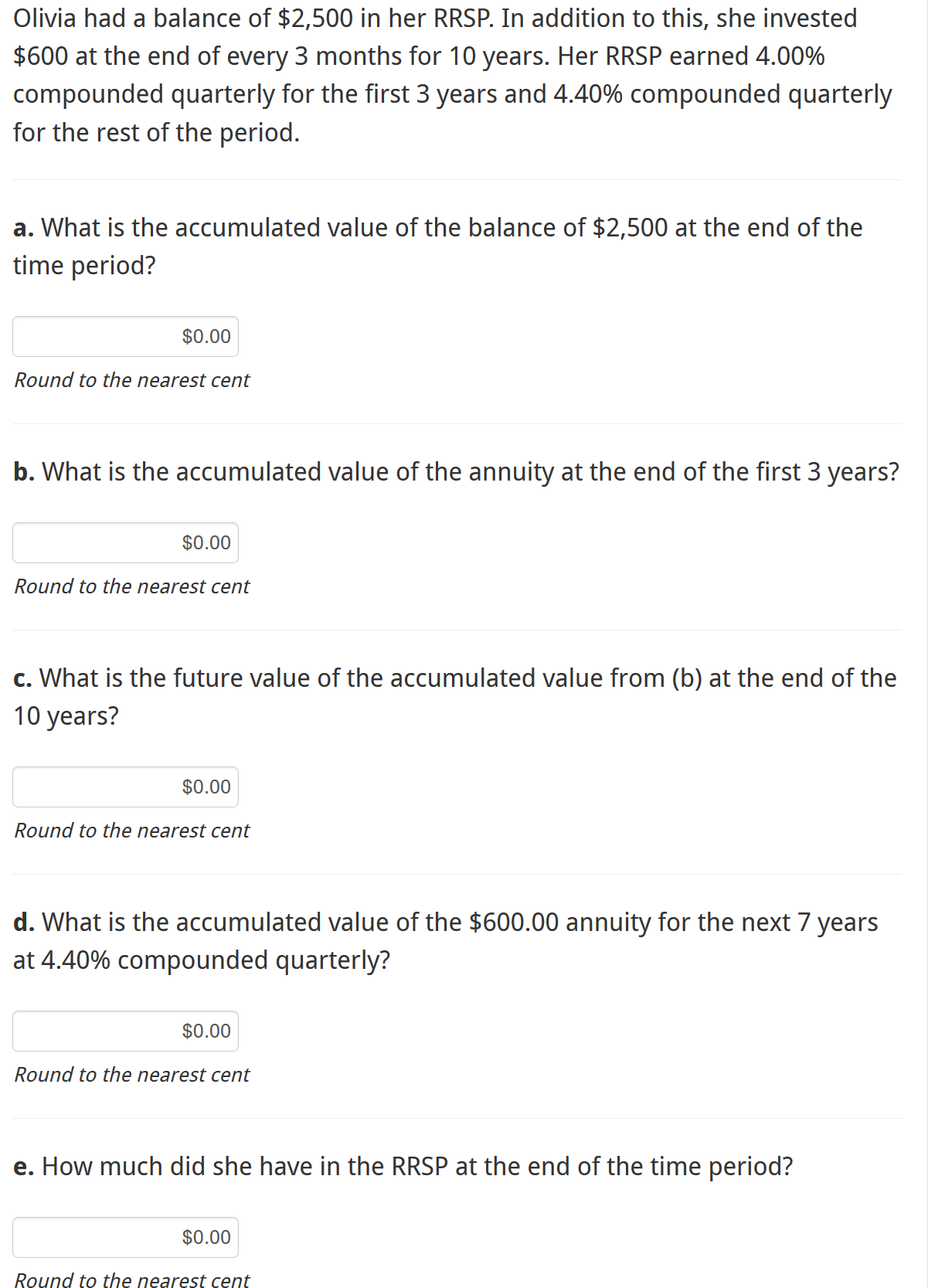Click the Olivia RRSP problem statement paragraph

pos(452,75)
